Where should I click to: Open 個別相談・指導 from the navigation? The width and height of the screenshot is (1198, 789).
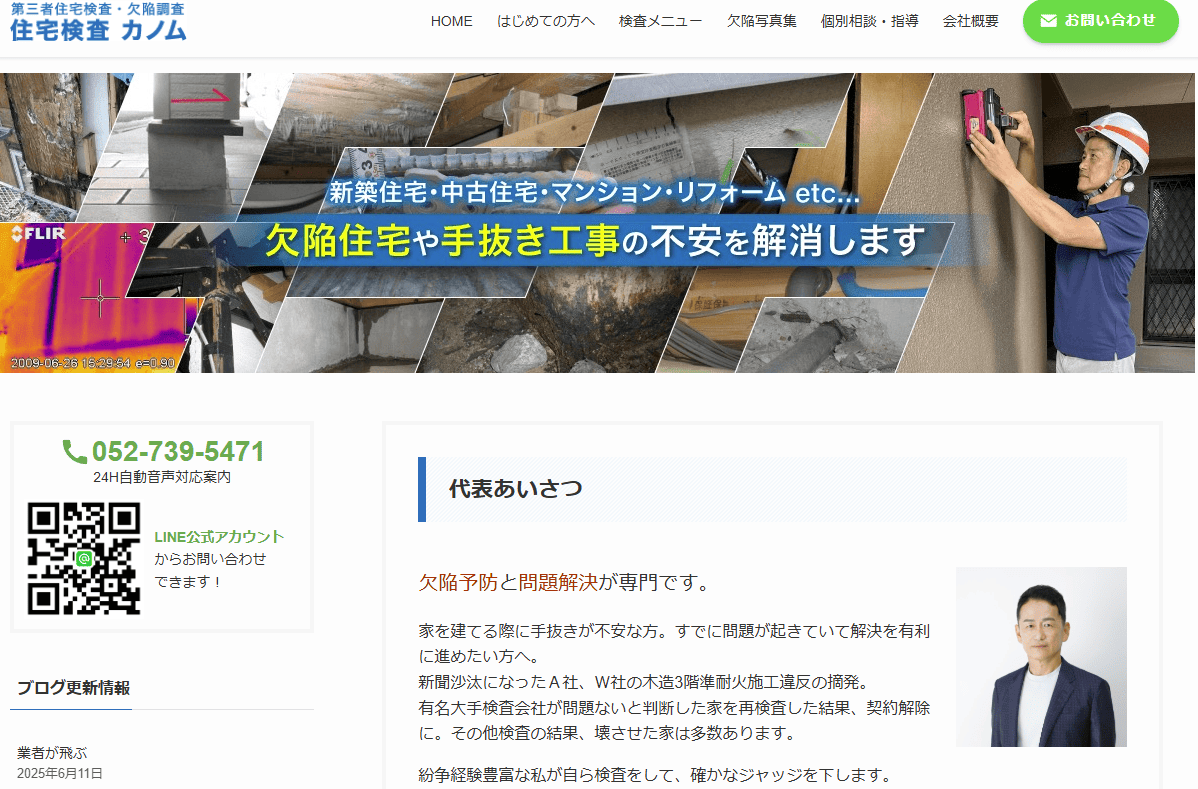click(x=868, y=21)
